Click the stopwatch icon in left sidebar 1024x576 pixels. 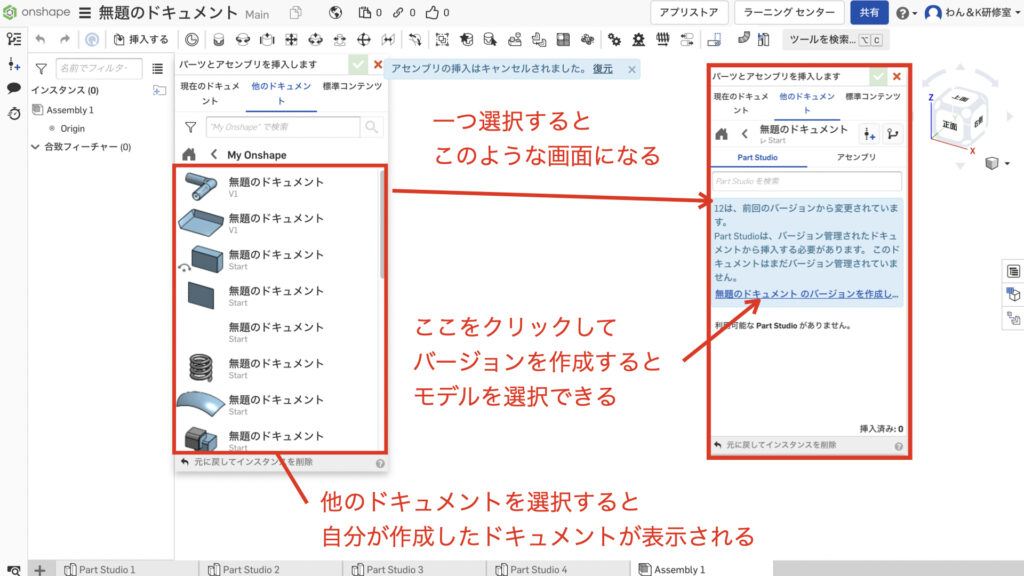point(14,114)
